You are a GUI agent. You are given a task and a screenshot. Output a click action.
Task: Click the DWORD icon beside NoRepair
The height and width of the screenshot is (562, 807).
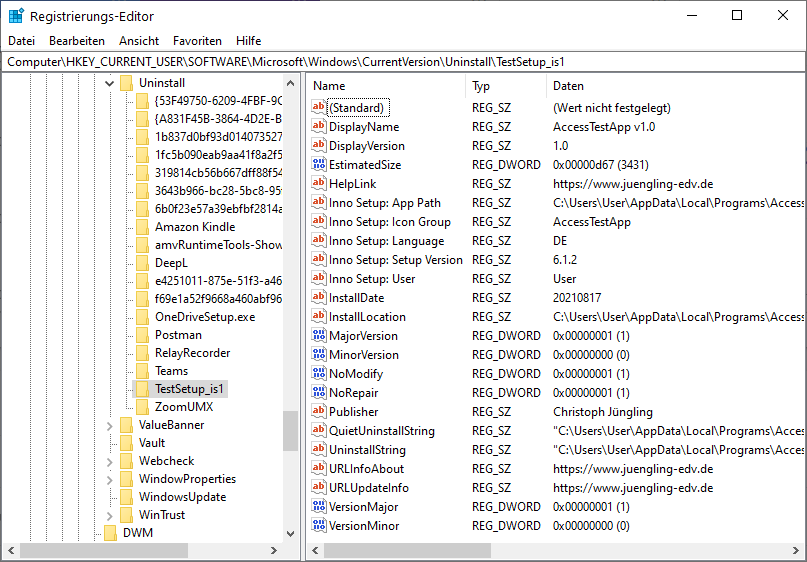[319, 392]
